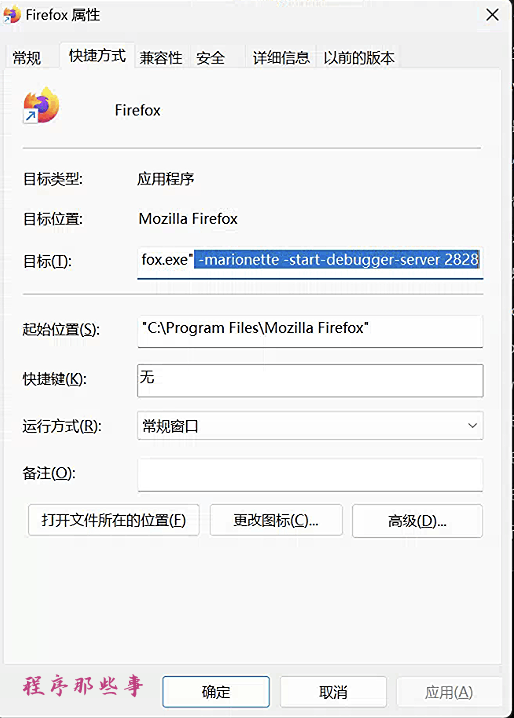The width and height of the screenshot is (514, 718).
Task: Open the 兼容性 tab
Action: (161, 58)
